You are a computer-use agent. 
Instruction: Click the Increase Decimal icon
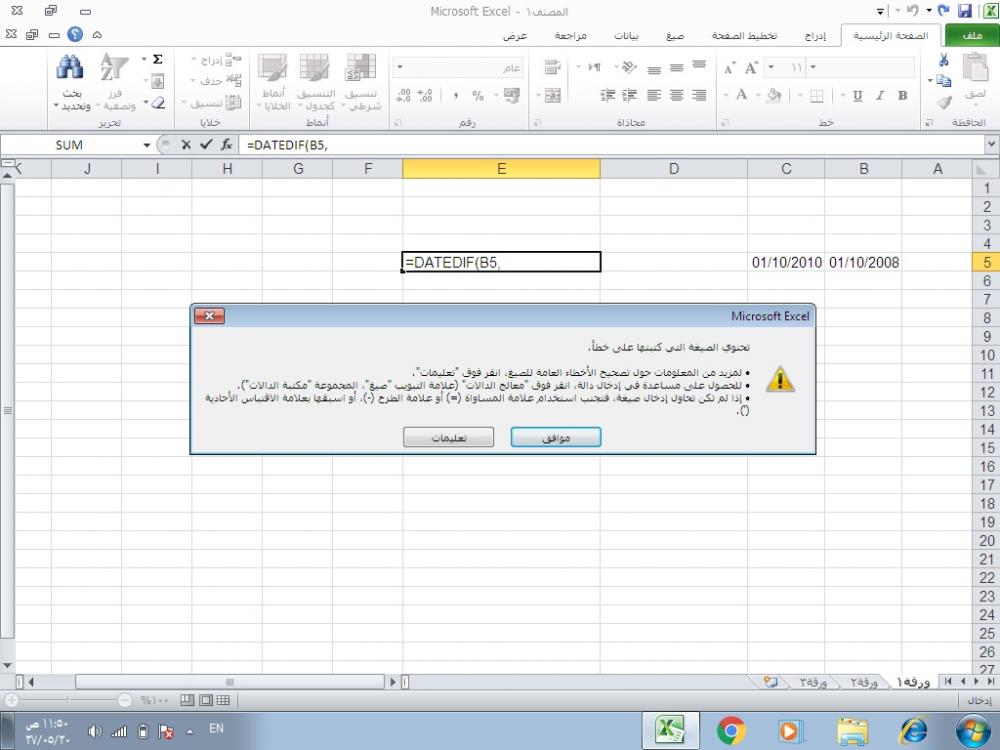(x=425, y=96)
